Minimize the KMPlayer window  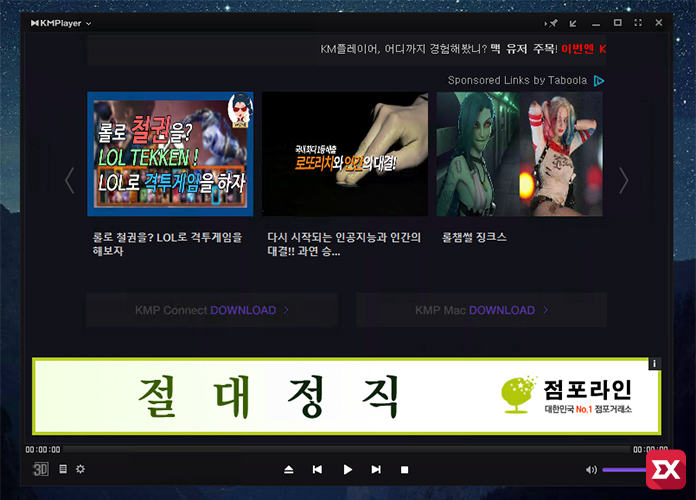[596, 24]
